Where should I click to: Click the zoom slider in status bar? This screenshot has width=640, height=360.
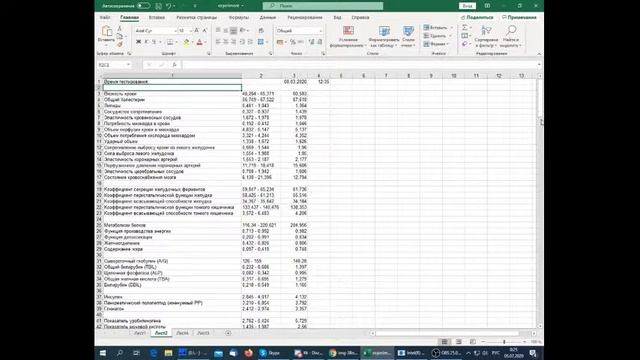(x=504, y=342)
